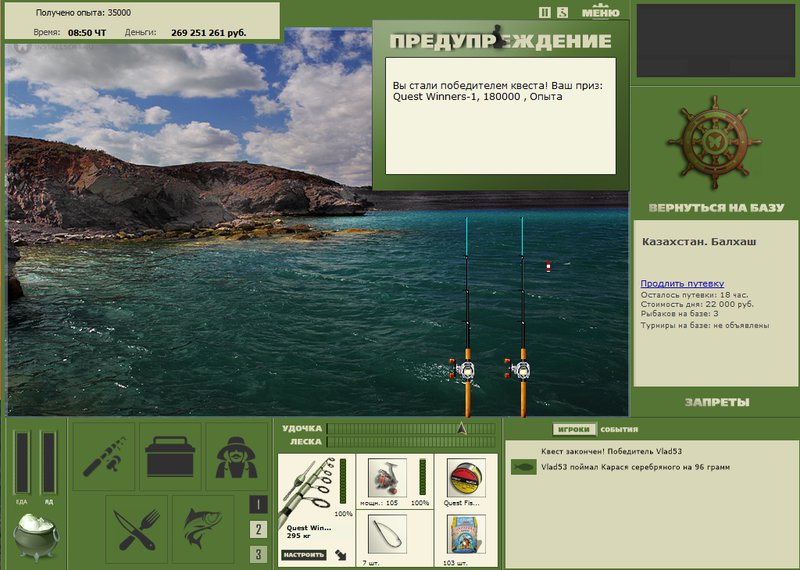Open the tackle box inventory icon
The image size is (800, 570).
(x=170, y=457)
